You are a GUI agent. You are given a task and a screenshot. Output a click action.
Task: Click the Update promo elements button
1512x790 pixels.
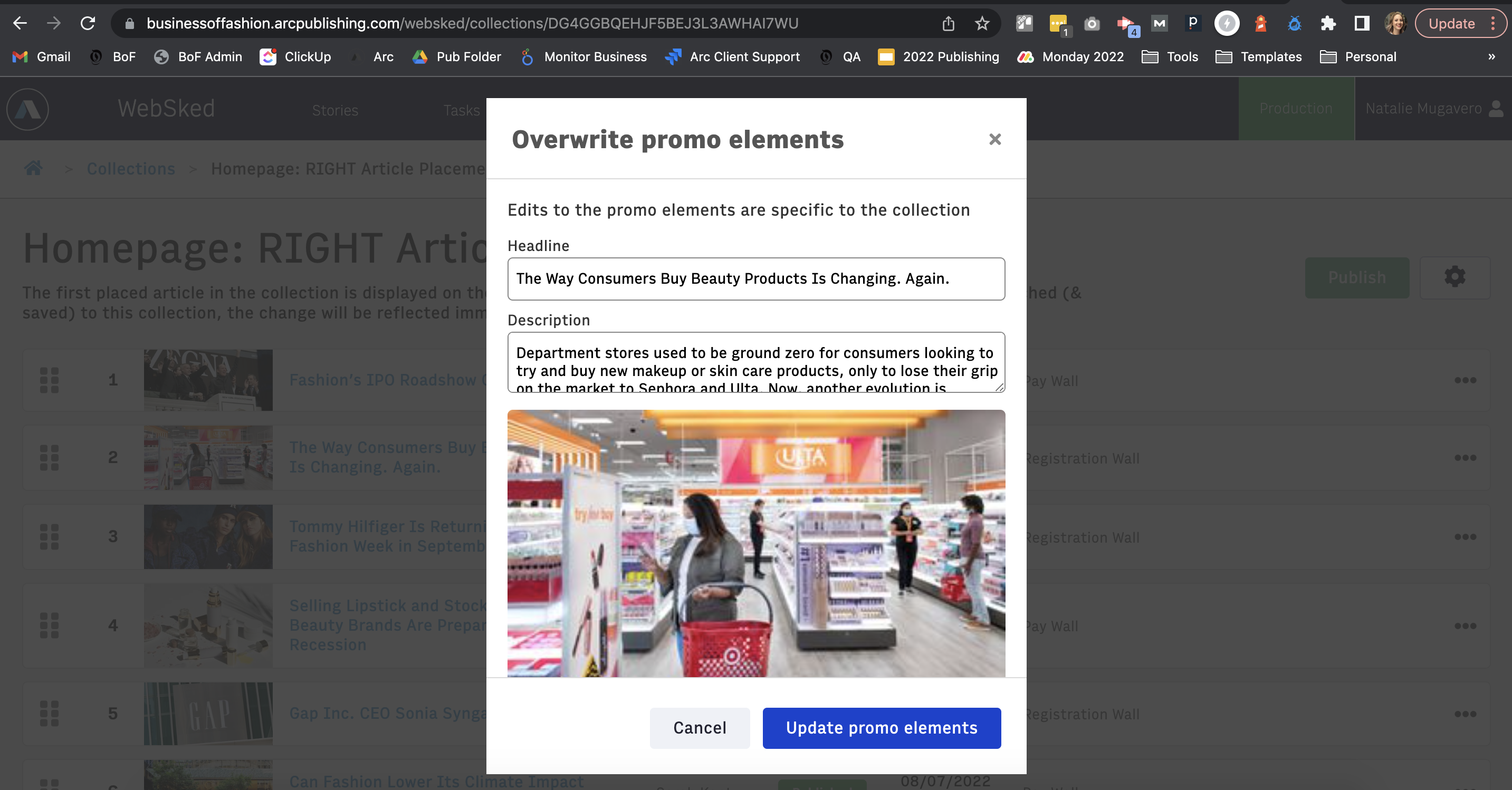(x=882, y=728)
